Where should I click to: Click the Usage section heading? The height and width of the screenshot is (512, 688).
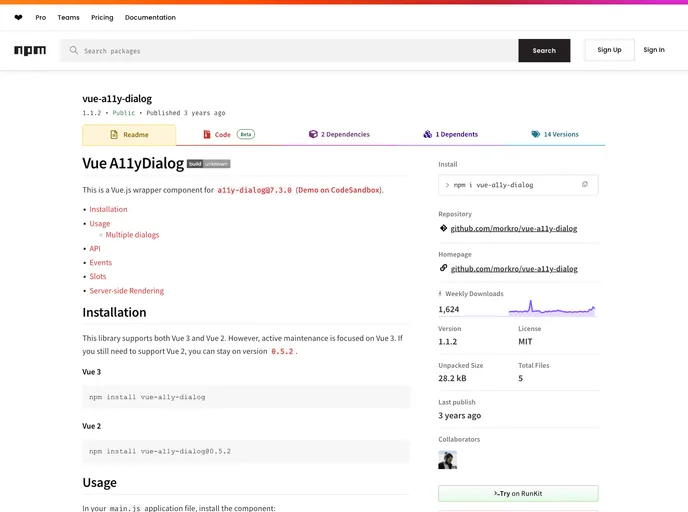click(100, 483)
